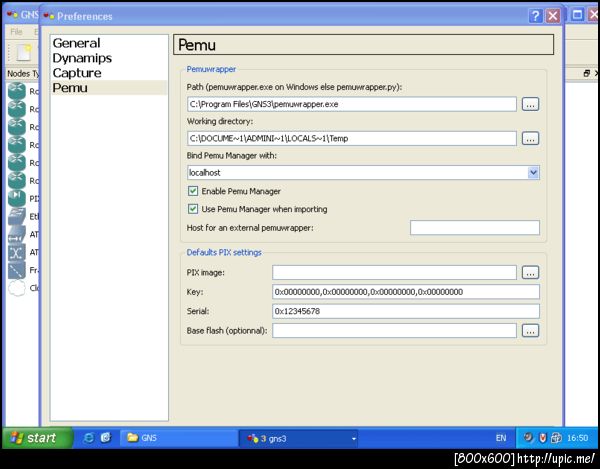
Task: Click the PIX image input field
Action: click(394, 273)
